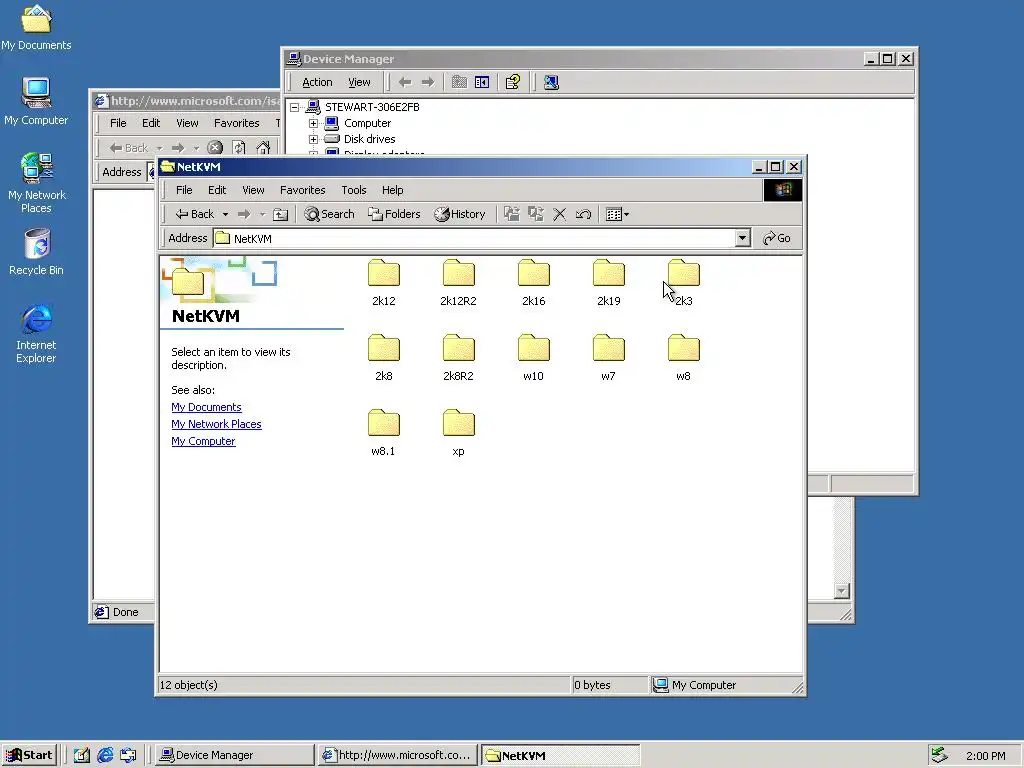Launch Internet Explorer from Quick Launch

[x=105, y=755]
